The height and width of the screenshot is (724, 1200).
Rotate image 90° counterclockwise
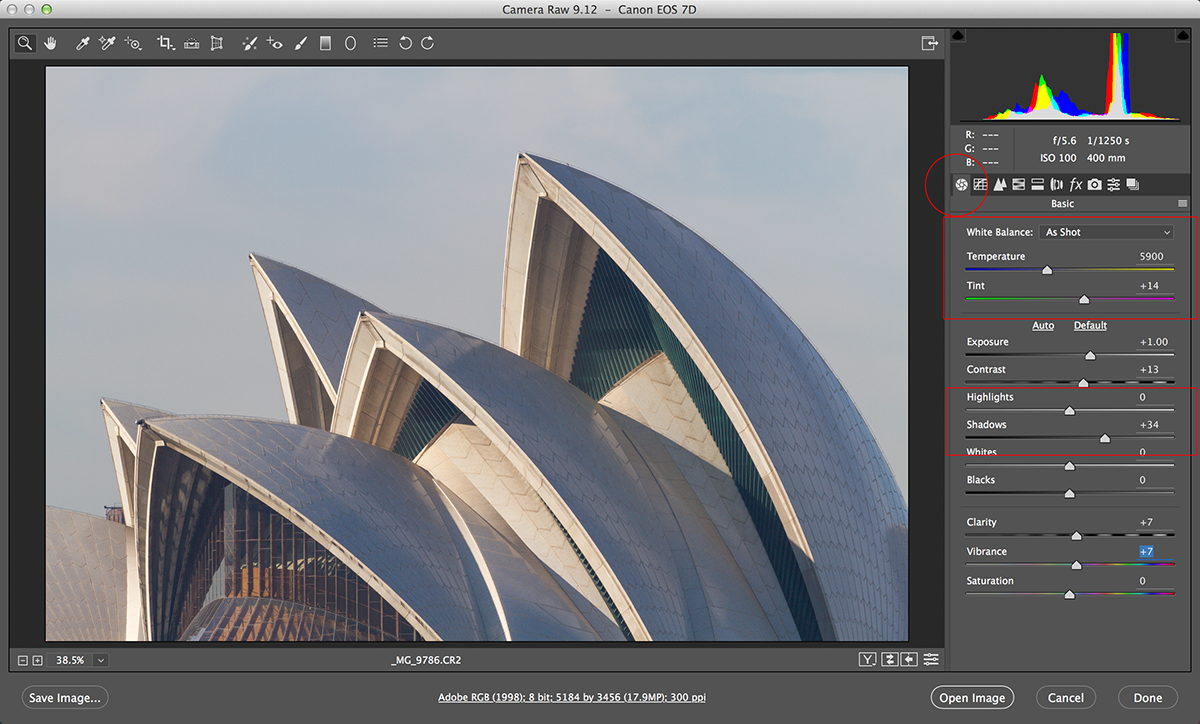[x=405, y=43]
